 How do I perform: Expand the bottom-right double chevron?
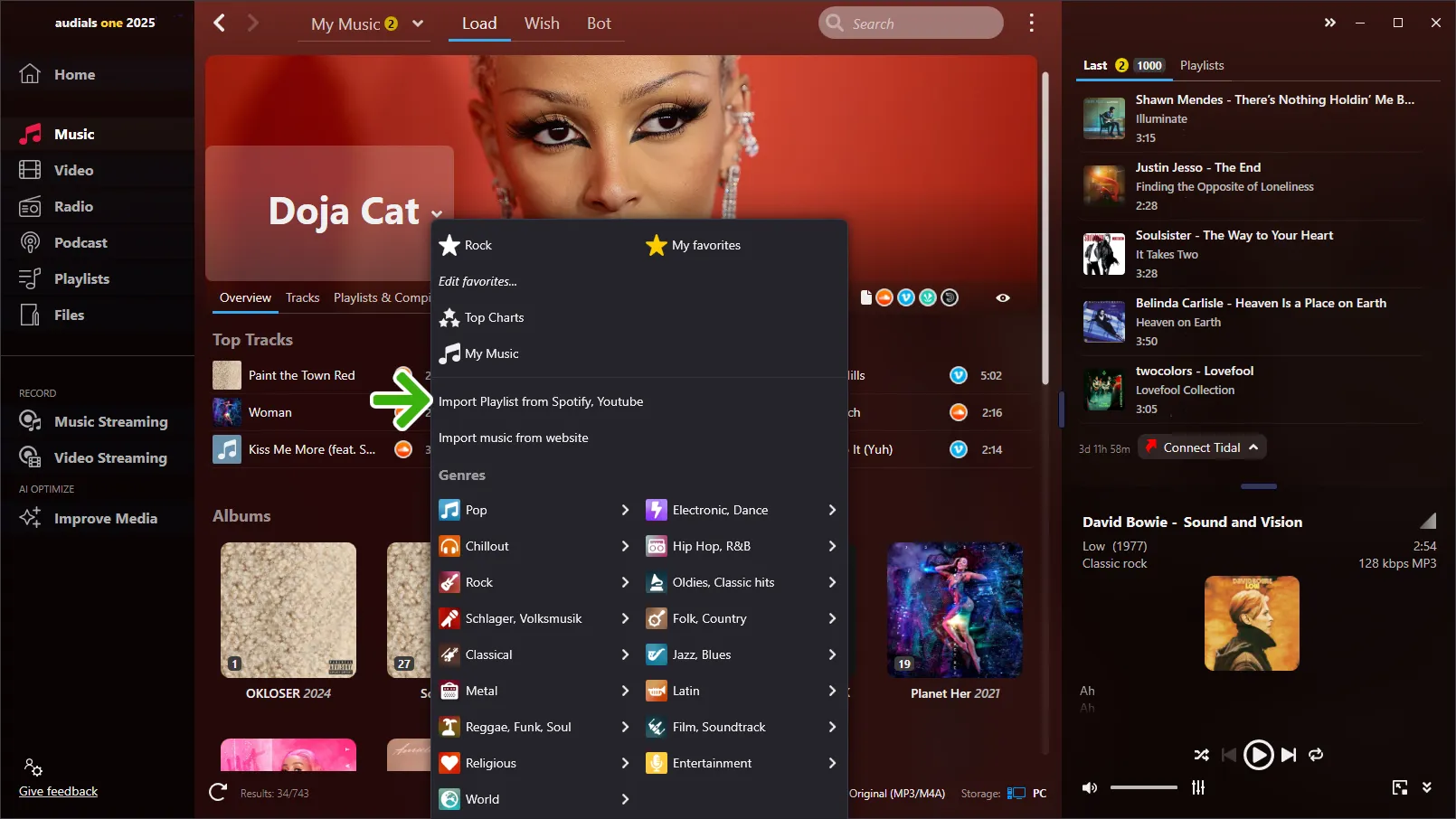tap(1427, 787)
